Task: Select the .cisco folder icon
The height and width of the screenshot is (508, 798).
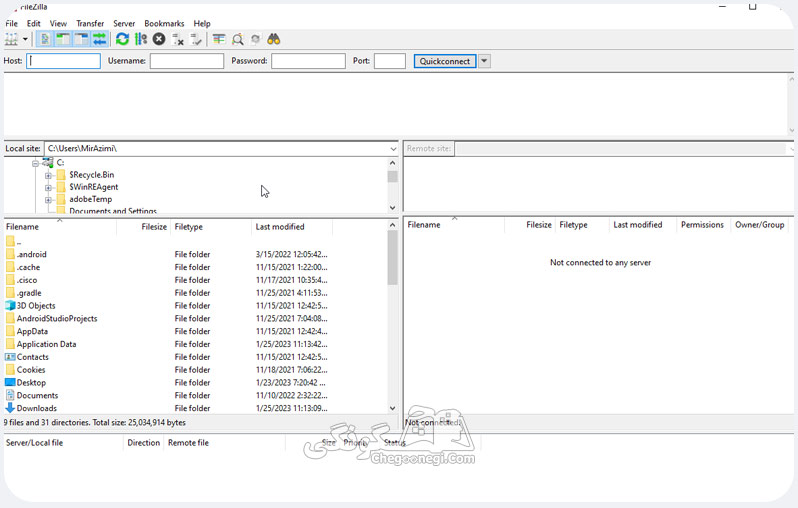Action: pyautogui.click(x=10, y=279)
